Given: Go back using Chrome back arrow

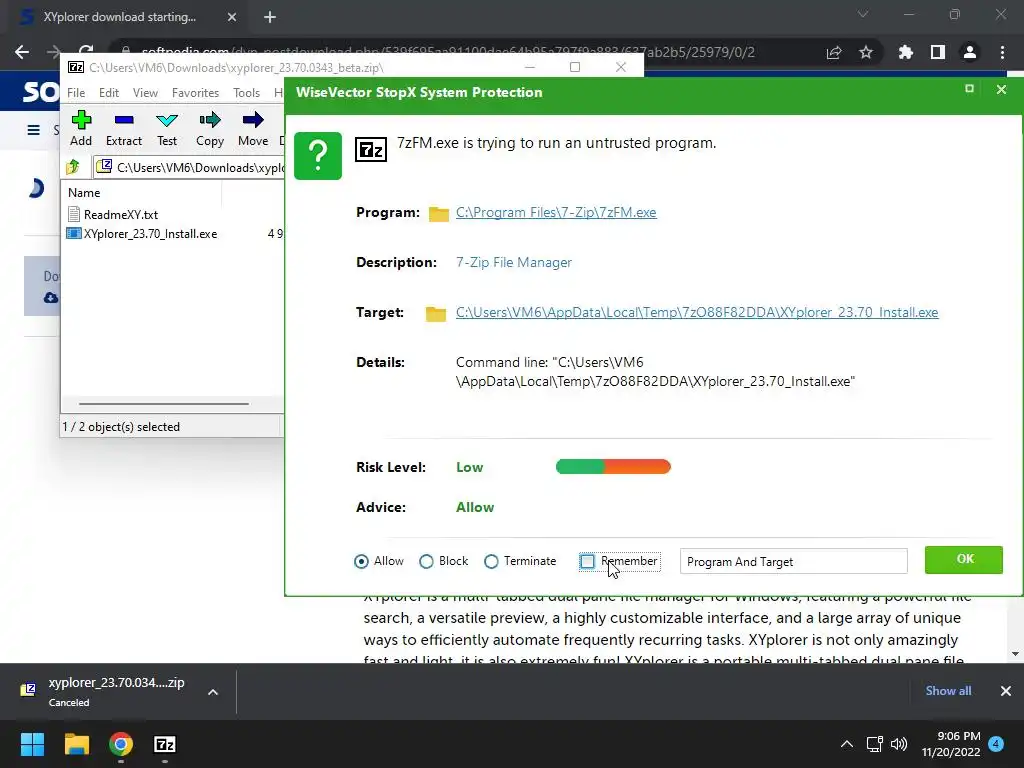Looking at the screenshot, I should pos(22,52).
